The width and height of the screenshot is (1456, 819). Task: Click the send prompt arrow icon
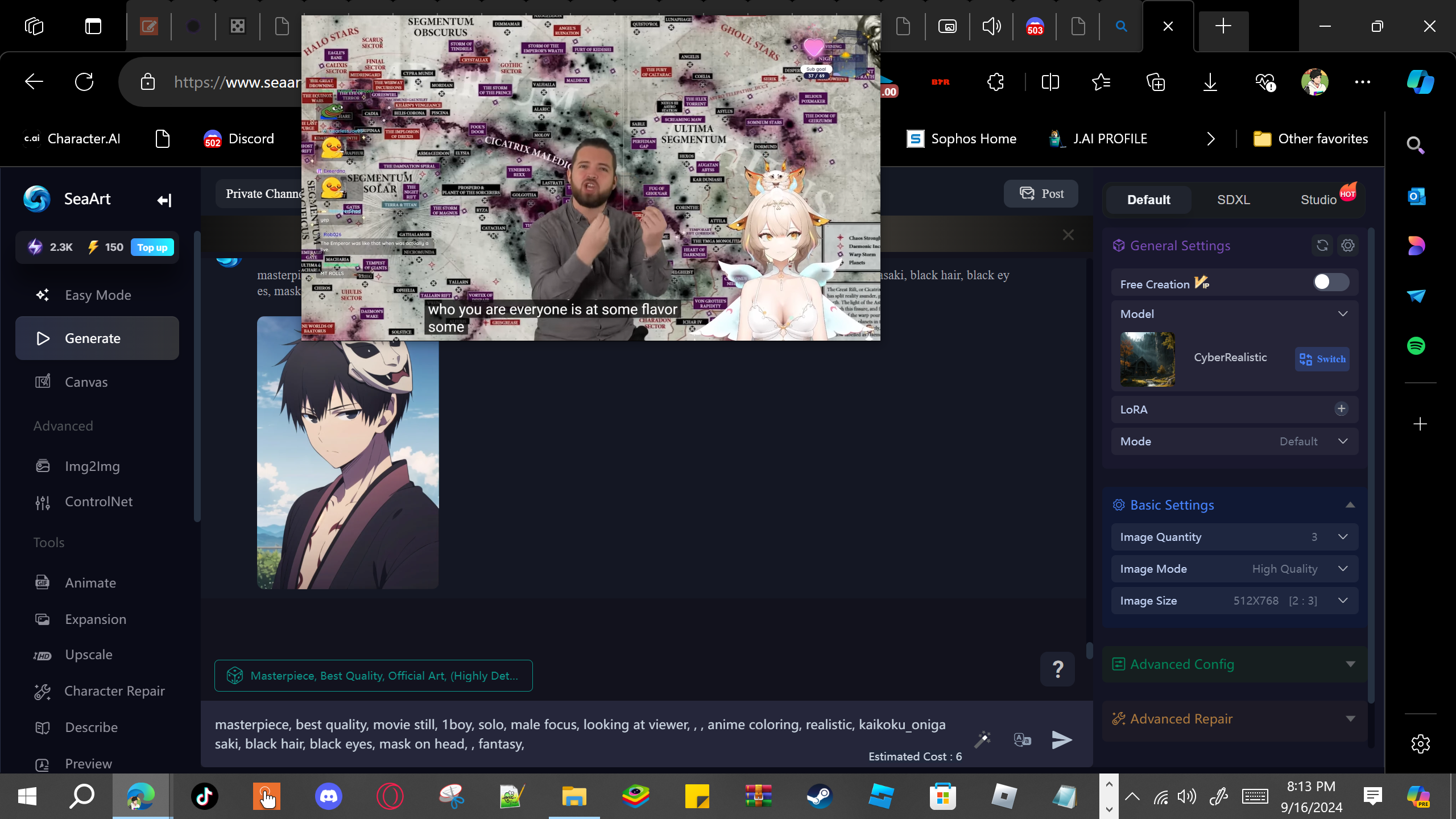point(1061,740)
